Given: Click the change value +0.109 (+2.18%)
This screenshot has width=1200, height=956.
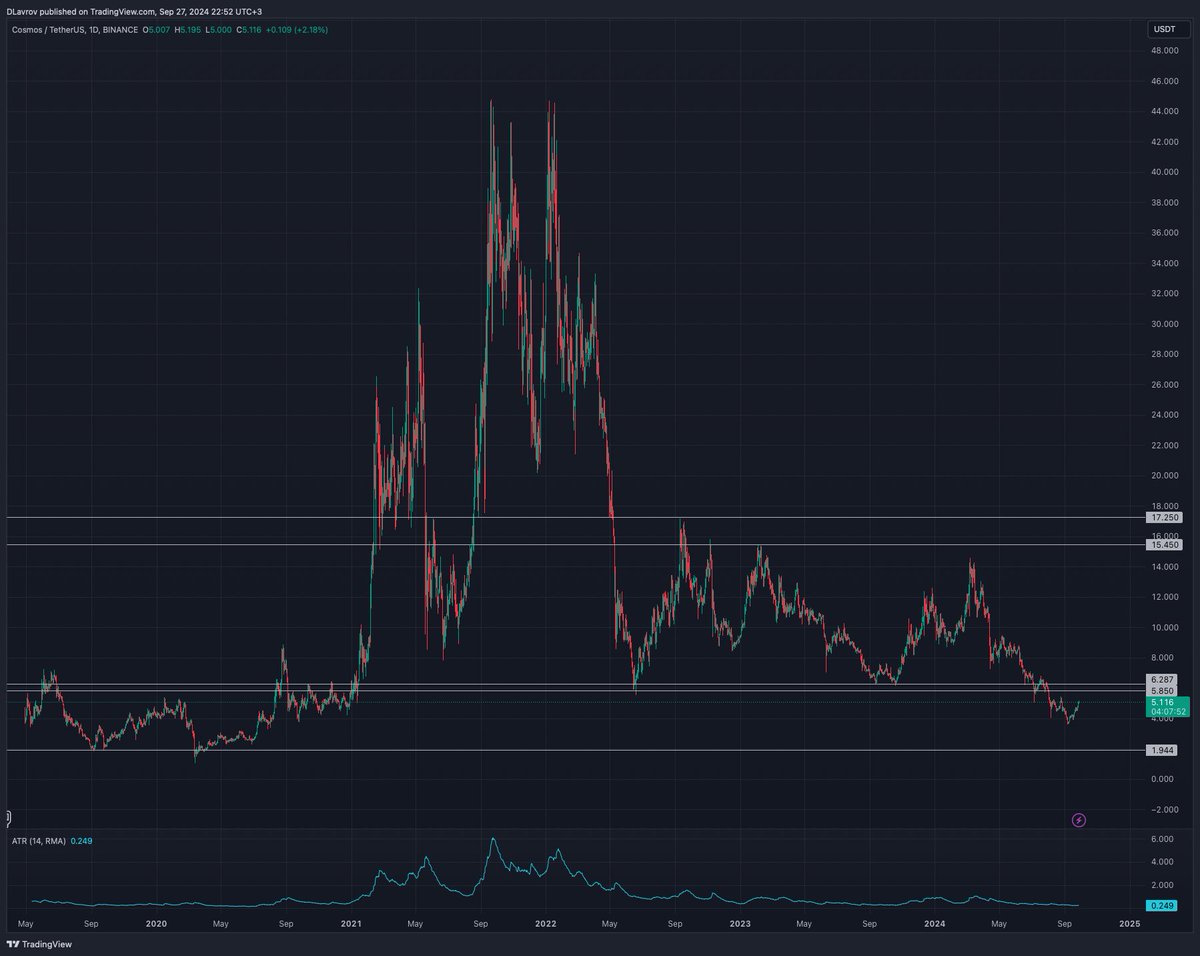Looking at the screenshot, I should click(x=298, y=30).
